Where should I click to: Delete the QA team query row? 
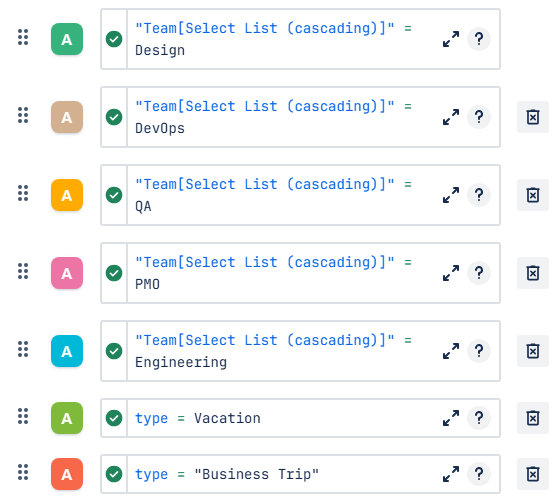click(x=532, y=195)
